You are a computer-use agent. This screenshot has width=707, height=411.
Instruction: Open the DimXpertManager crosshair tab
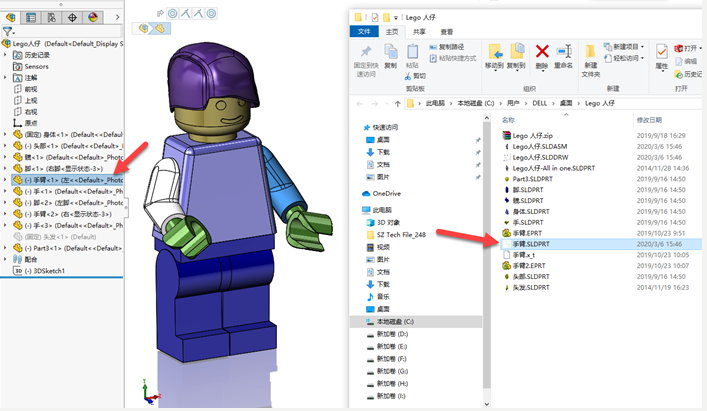point(72,18)
